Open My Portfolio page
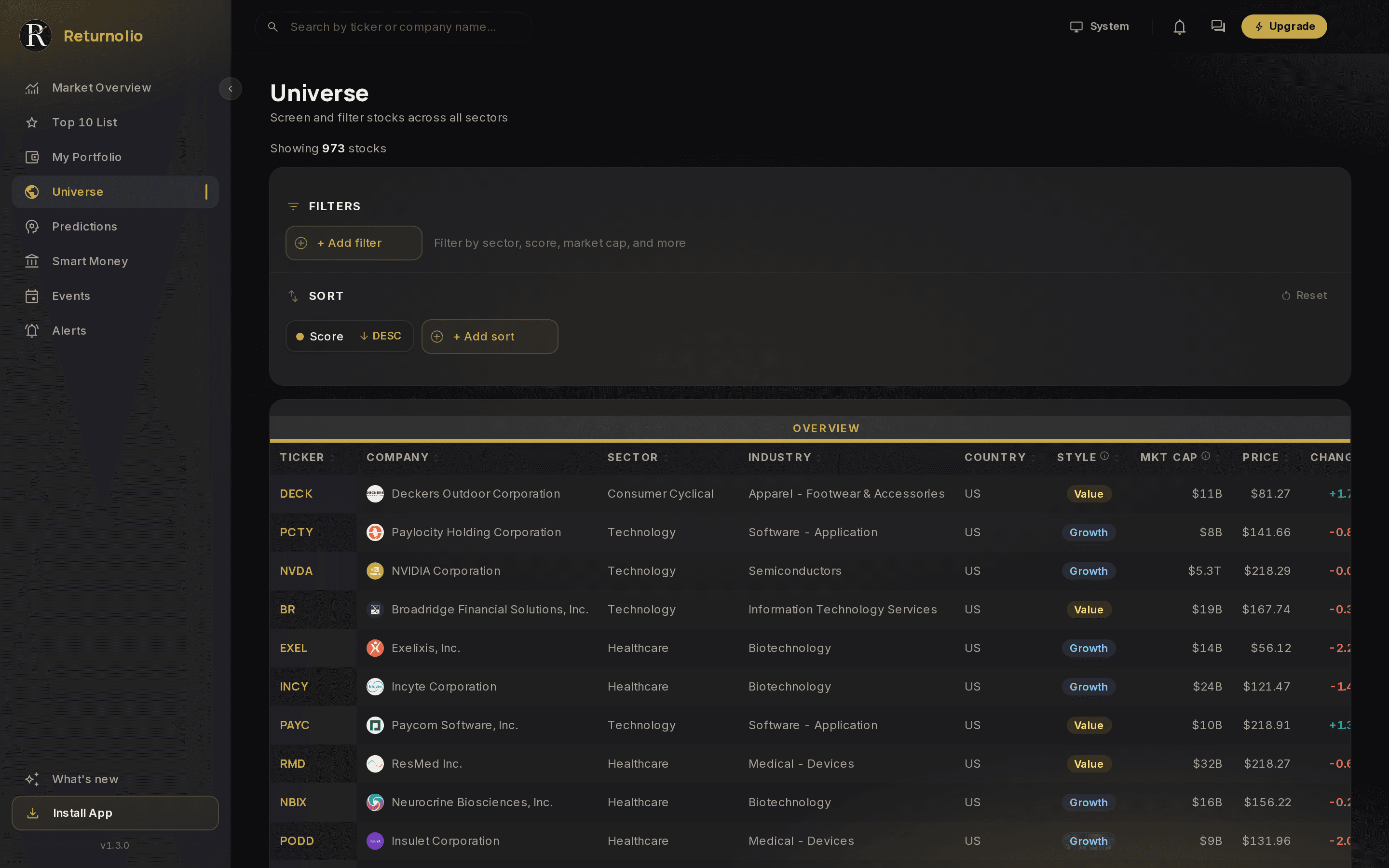The height and width of the screenshot is (868, 1389). 115,157
